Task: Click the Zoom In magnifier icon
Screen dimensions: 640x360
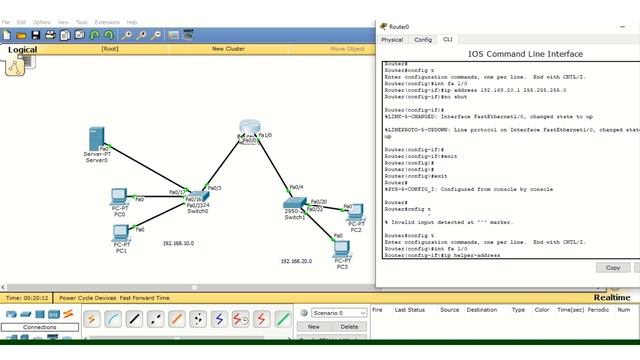Action: pyautogui.click(x=127, y=36)
